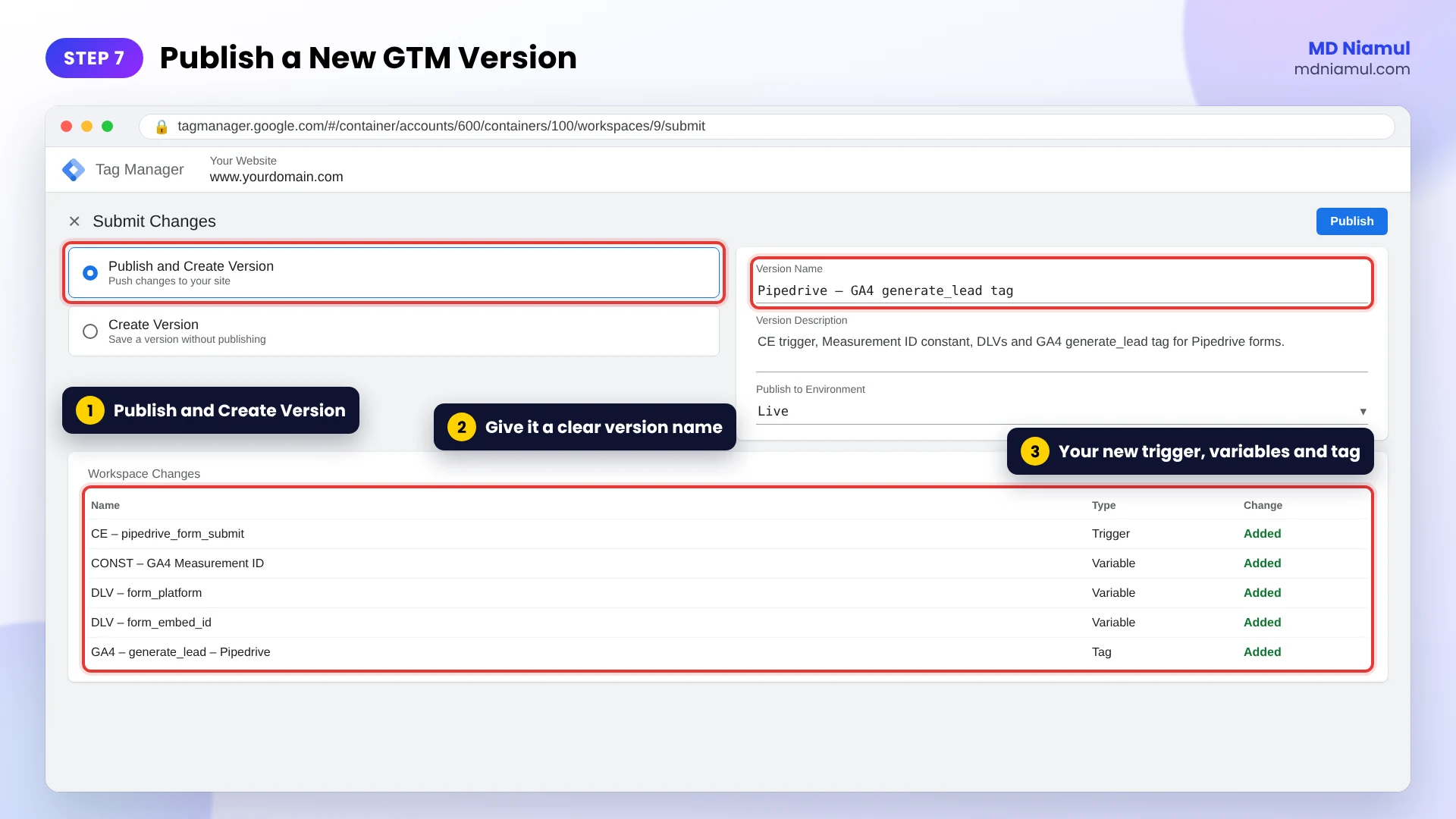The image size is (1456, 819).
Task: Click the Workspace Changes heading
Action: (x=144, y=474)
